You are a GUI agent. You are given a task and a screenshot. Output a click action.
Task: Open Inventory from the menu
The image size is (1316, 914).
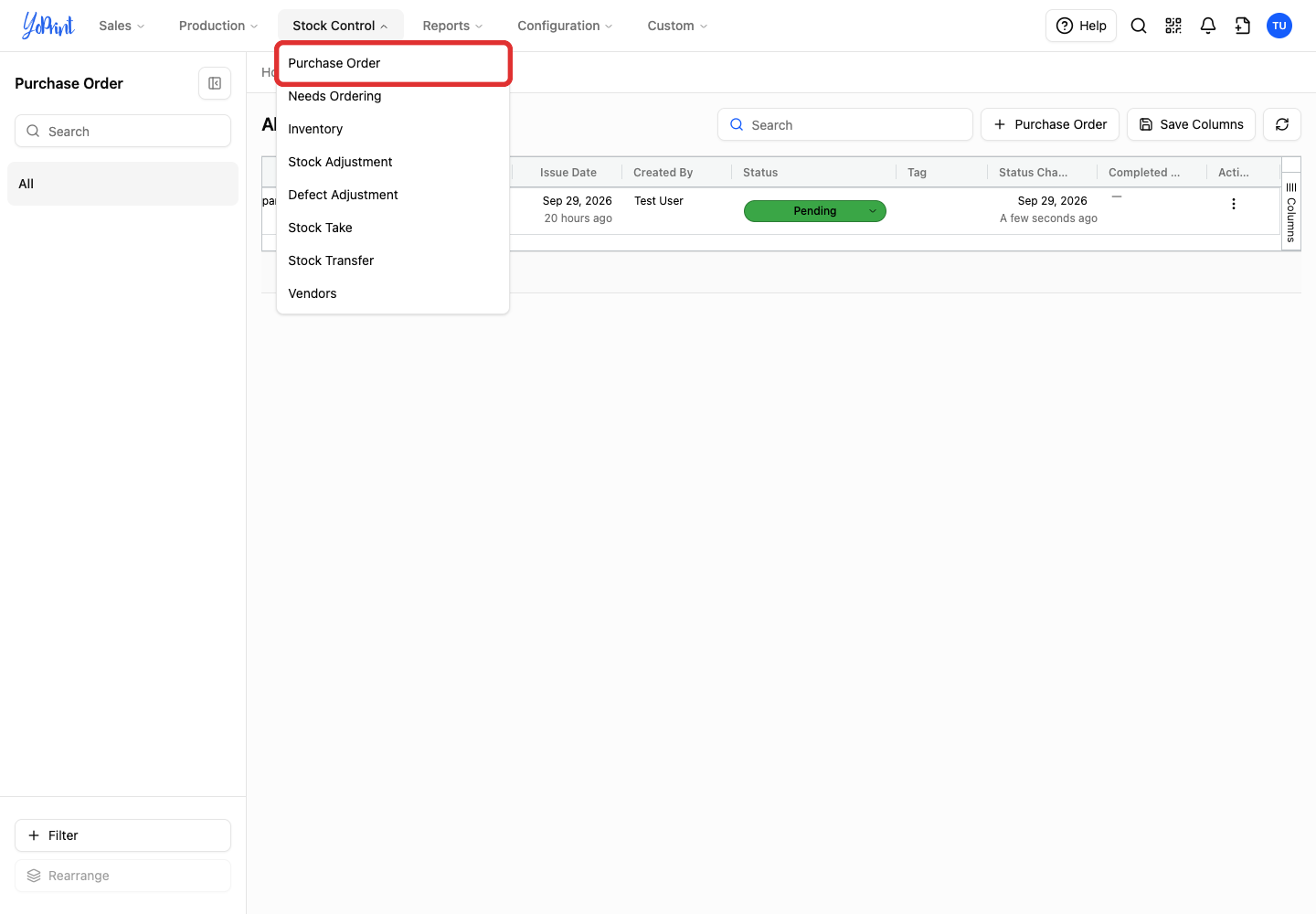click(x=393, y=129)
